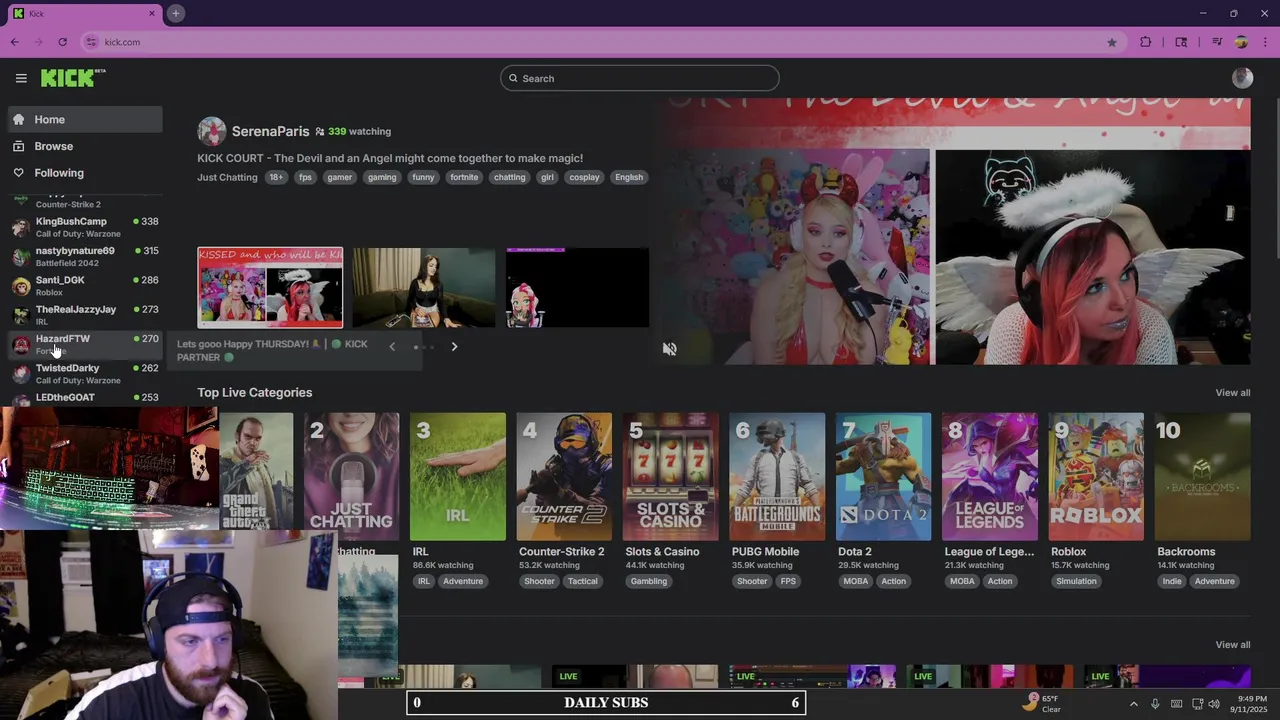Click View all for Top Live Categories
Screen dimensions: 1280x720
pyautogui.click(x=1232, y=393)
